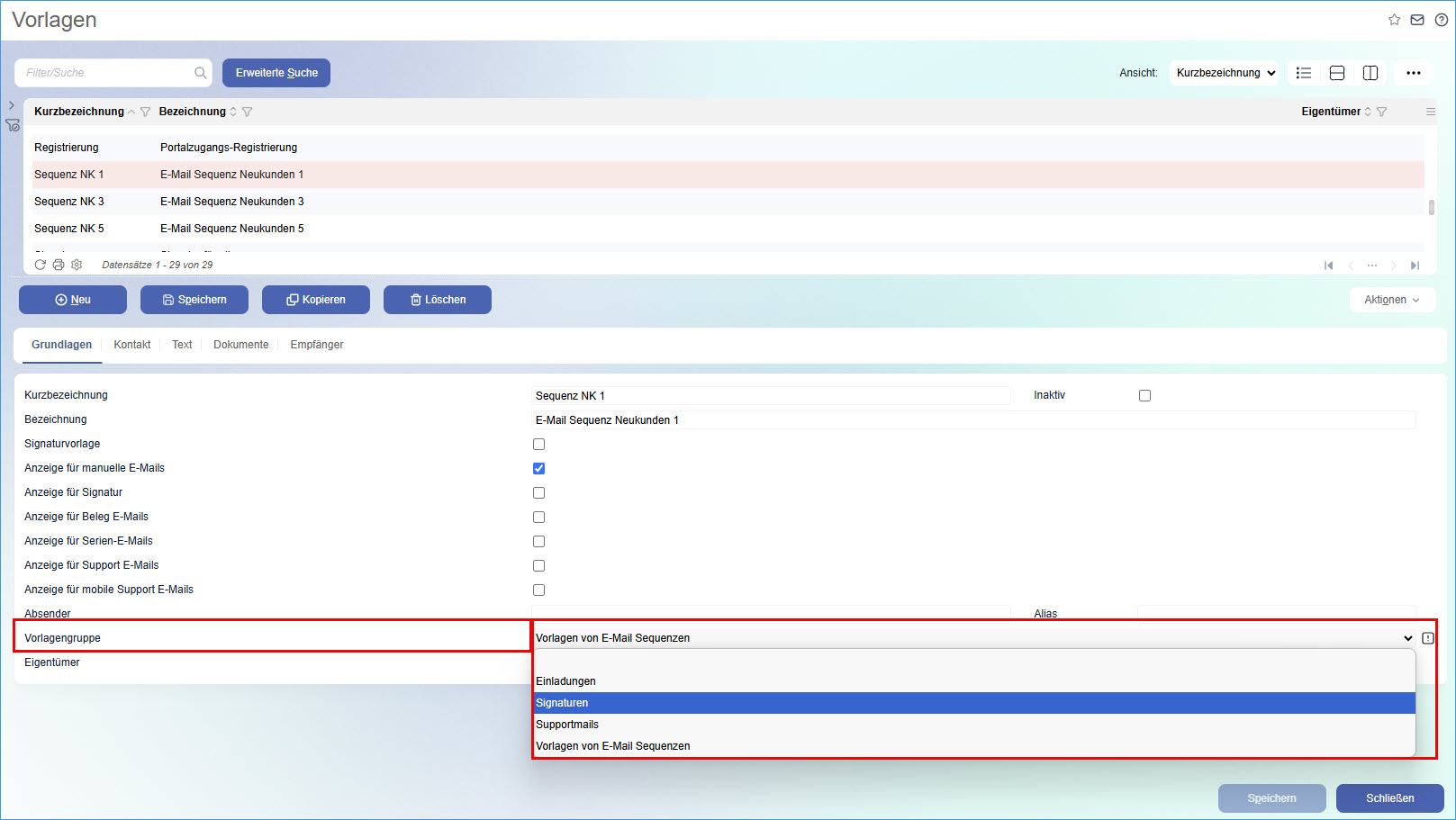Viewport: 1456px width, 820px height.
Task: Click the Filter/Suche input field
Action: (x=106, y=73)
